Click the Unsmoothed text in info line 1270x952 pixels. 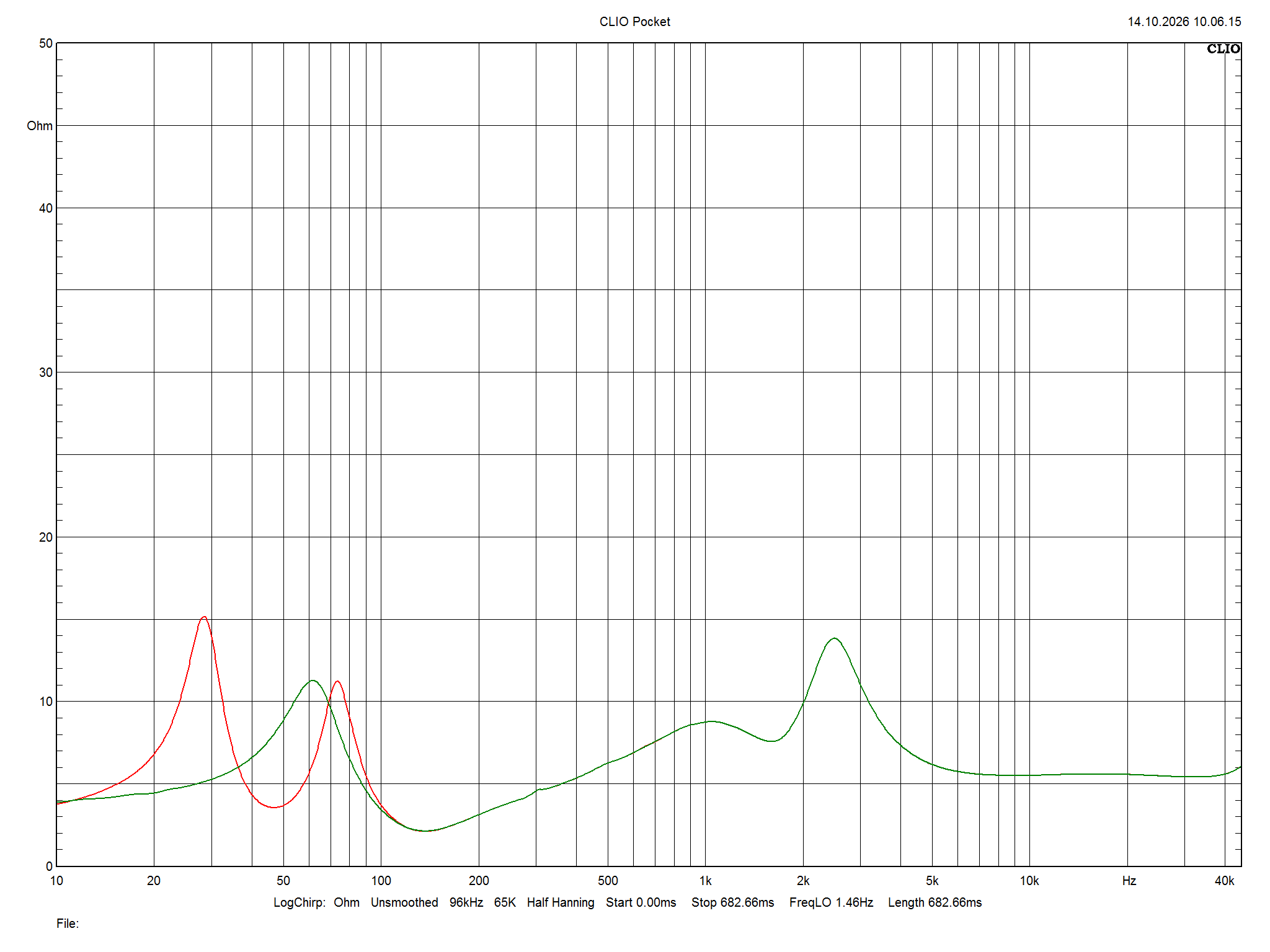404,902
